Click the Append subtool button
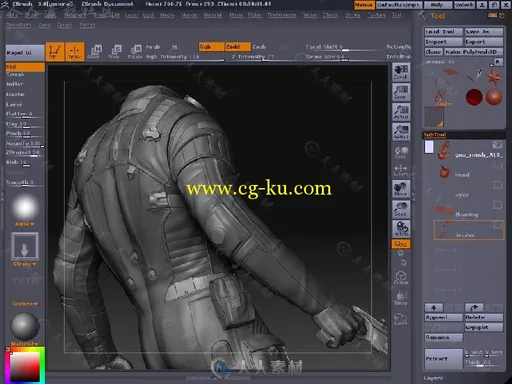 pyautogui.click(x=444, y=317)
